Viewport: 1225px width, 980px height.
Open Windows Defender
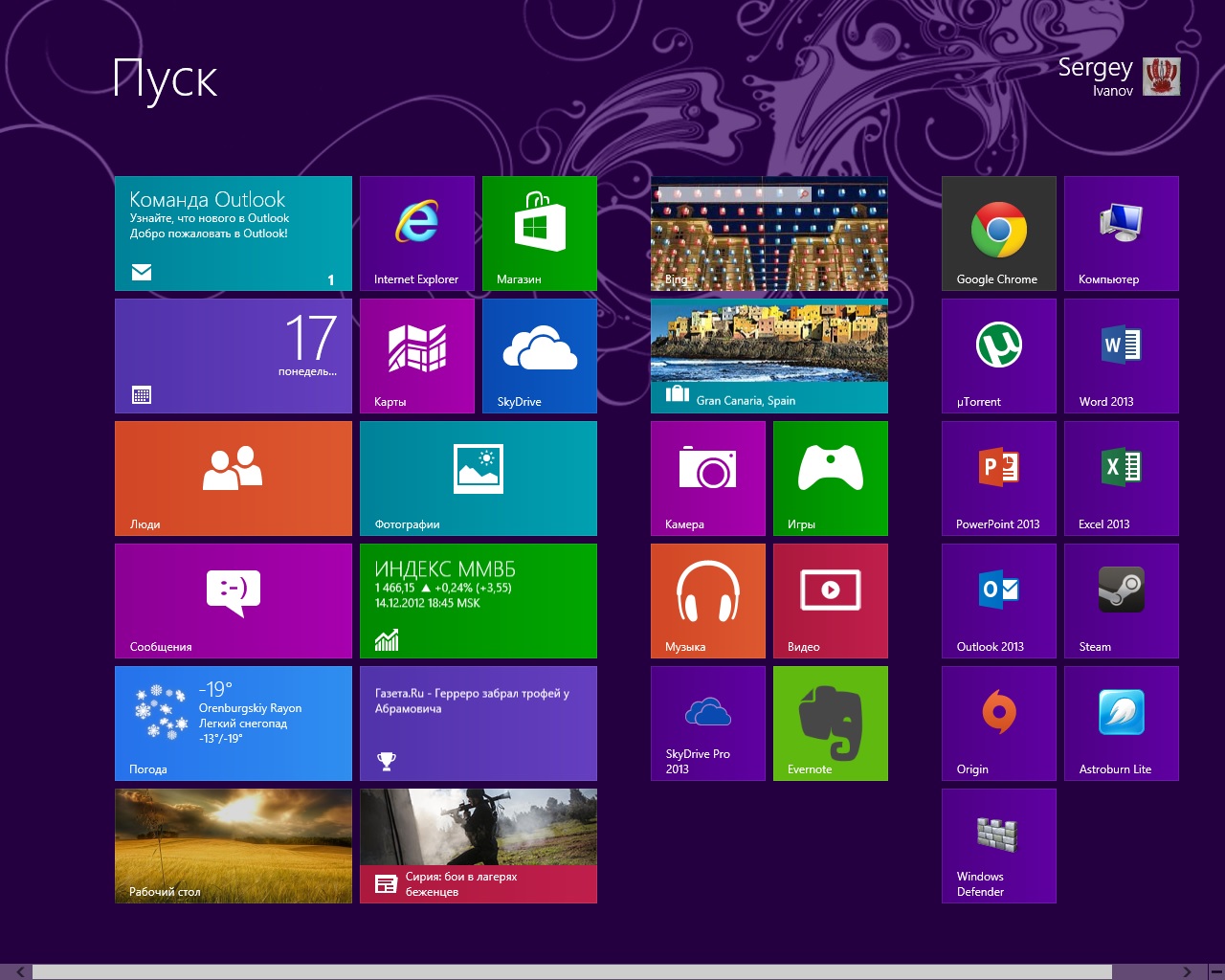click(x=999, y=846)
